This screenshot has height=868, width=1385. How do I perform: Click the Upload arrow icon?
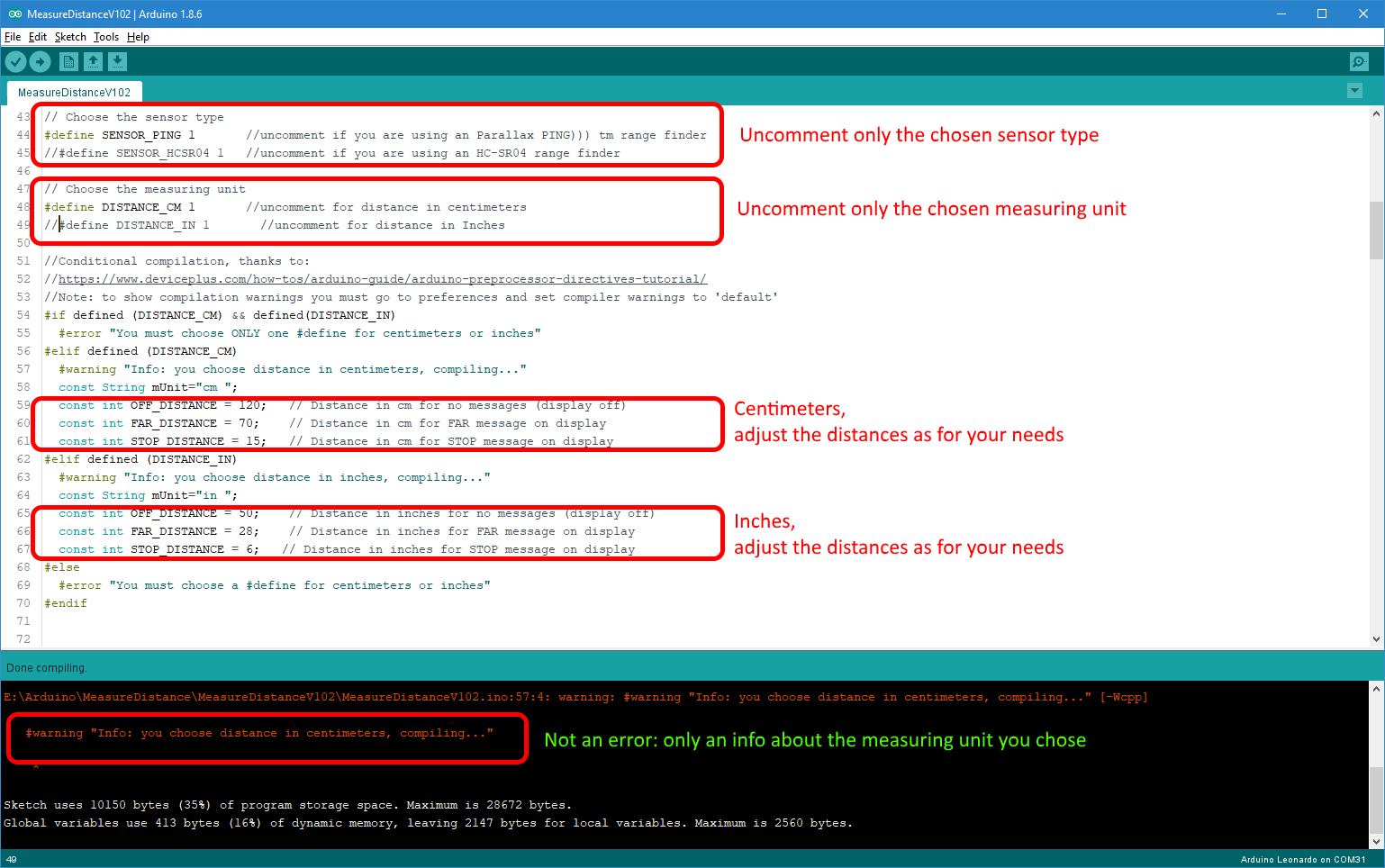coord(41,61)
